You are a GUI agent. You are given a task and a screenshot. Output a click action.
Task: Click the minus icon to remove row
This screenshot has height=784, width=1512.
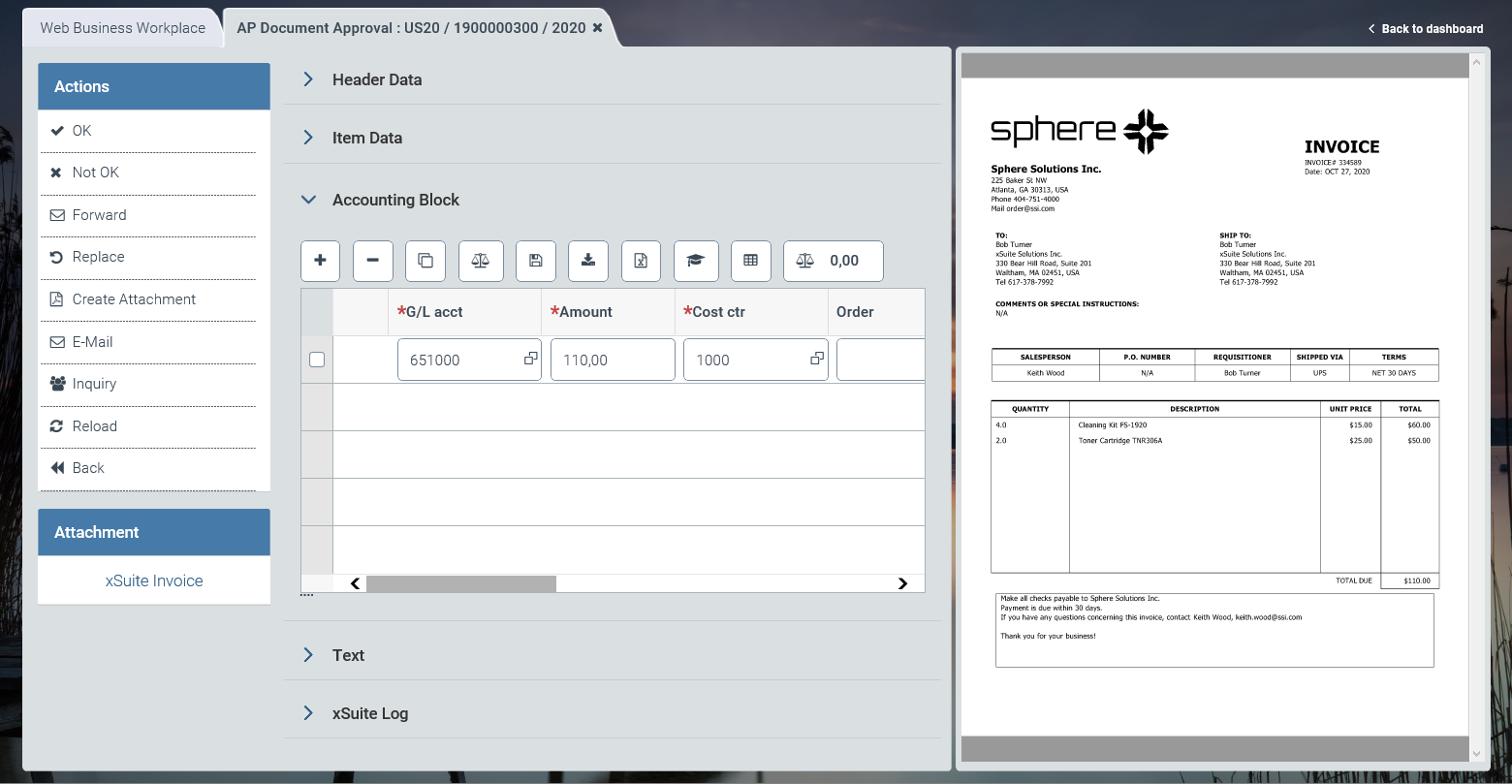[x=372, y=261]
